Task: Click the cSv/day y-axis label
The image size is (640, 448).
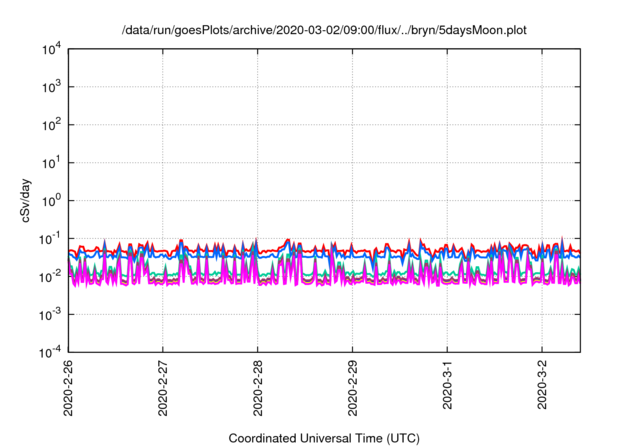Action: pos(25,200)
